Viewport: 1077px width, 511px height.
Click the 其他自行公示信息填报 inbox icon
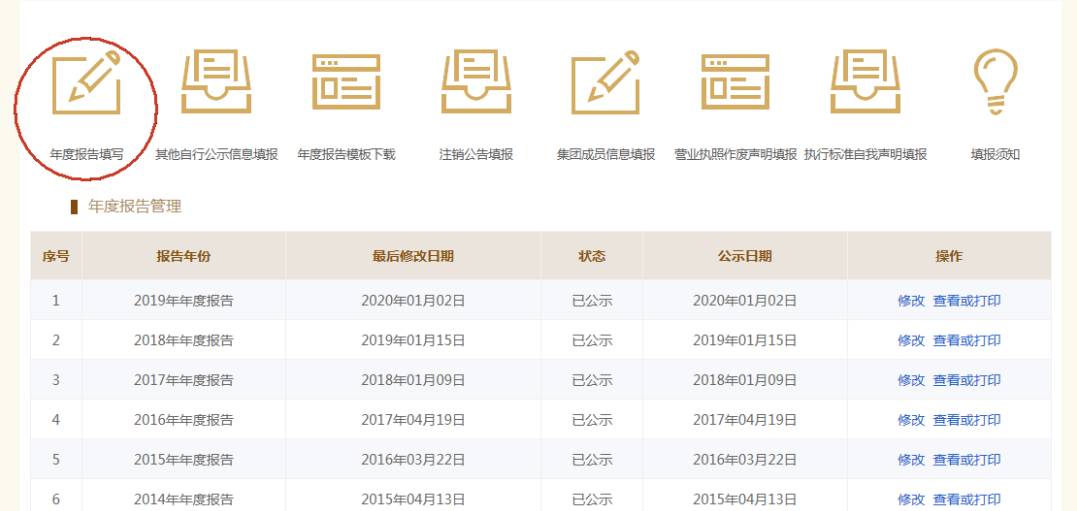click(x=216, y=82)
